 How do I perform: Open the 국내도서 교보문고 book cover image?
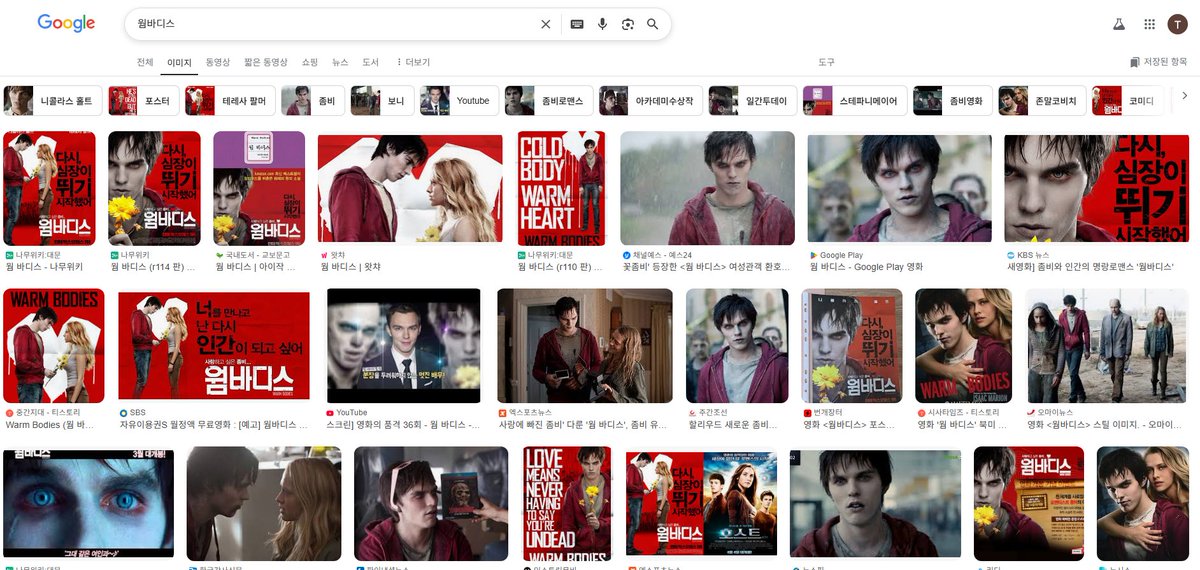pos(259,188)
